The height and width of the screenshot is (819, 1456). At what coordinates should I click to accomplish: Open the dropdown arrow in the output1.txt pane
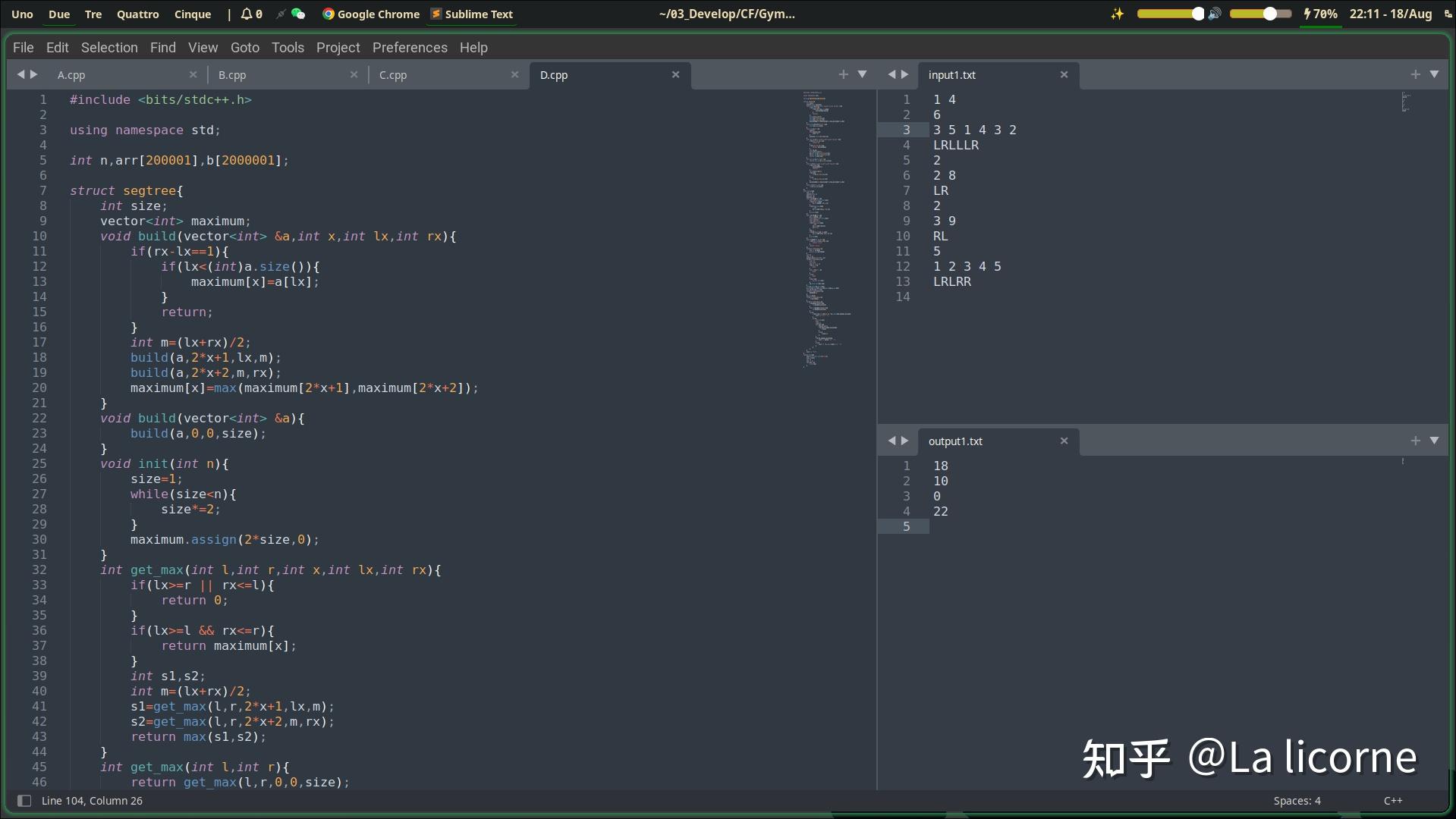pos(1435,441)
